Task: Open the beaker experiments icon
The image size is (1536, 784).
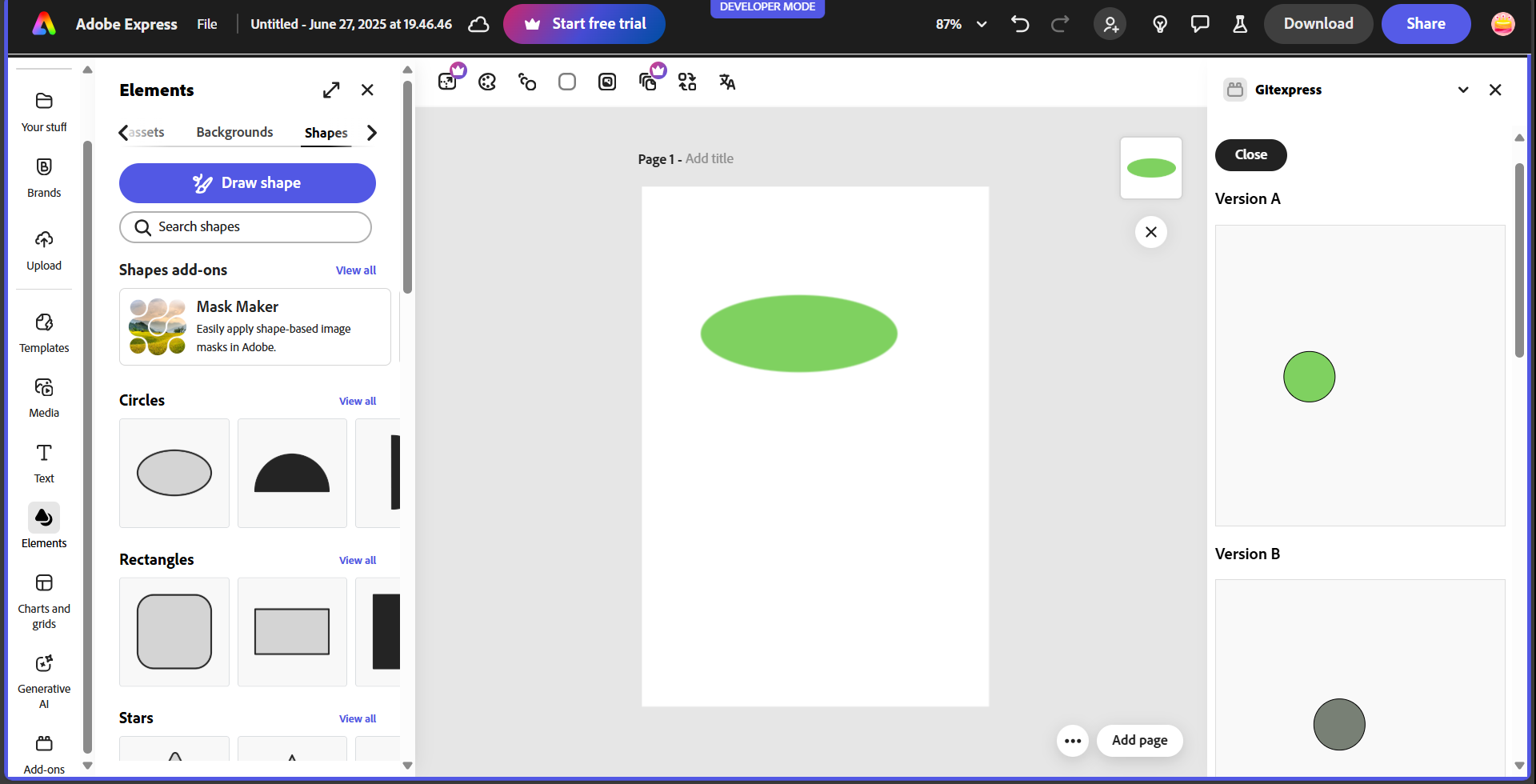Action: 1240,24
